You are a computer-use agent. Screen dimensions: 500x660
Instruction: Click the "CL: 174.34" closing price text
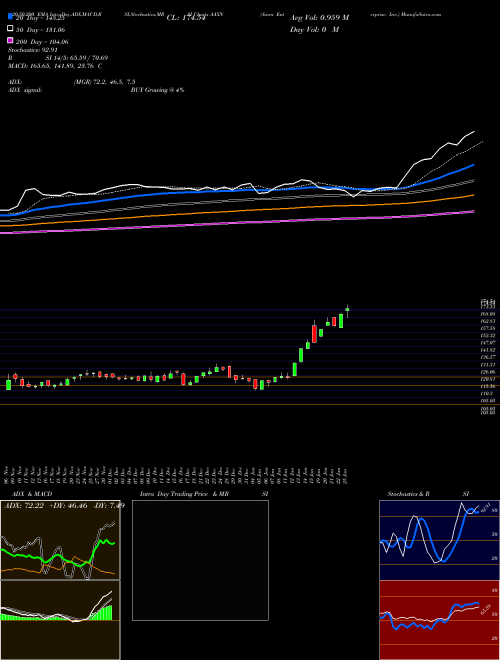tap(186, 18)
